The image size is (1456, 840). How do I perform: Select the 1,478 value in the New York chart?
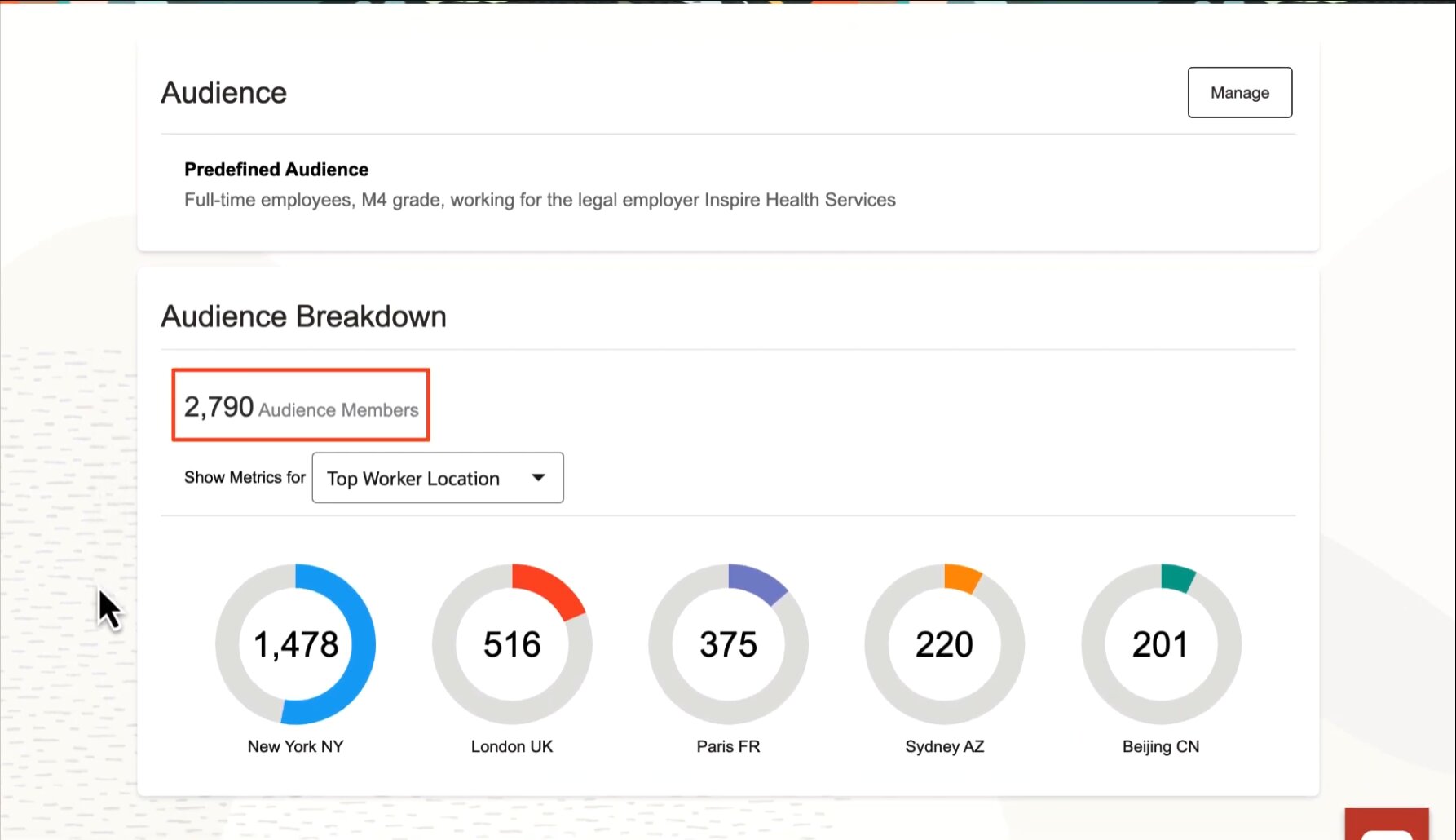[296, 644]
